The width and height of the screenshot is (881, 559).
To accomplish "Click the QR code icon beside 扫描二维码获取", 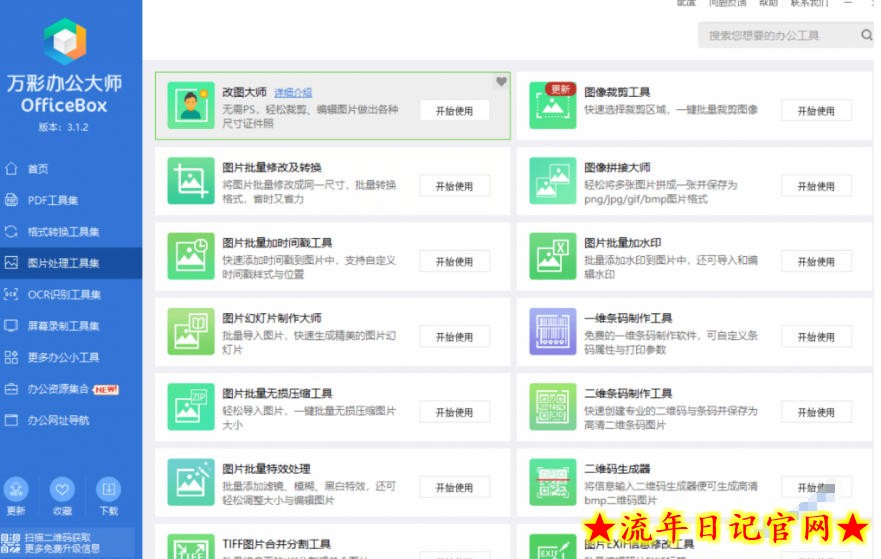I will tap(11, 543).
